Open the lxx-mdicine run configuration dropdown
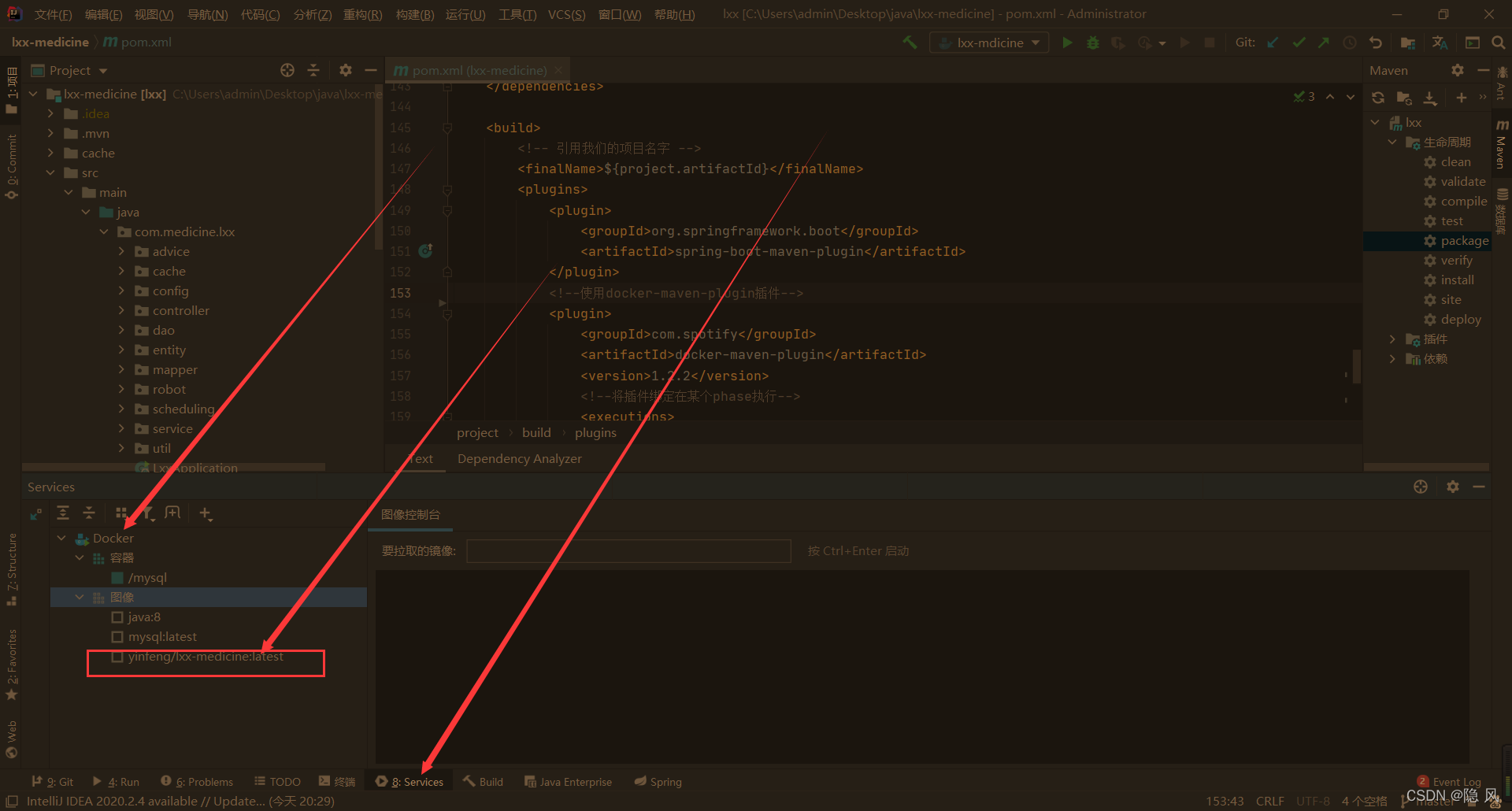The height and width of the screenshot is (811, 1512). (x=990, y=43)
